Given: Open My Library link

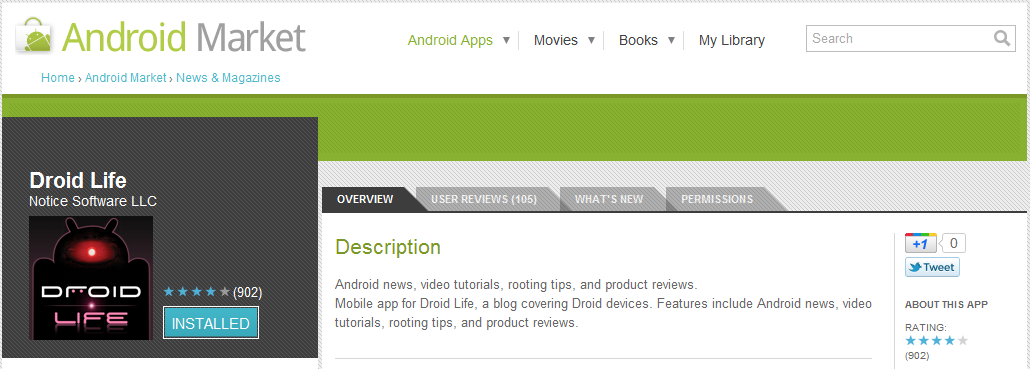Looking at the screenshot, I should tap(732, 40).
